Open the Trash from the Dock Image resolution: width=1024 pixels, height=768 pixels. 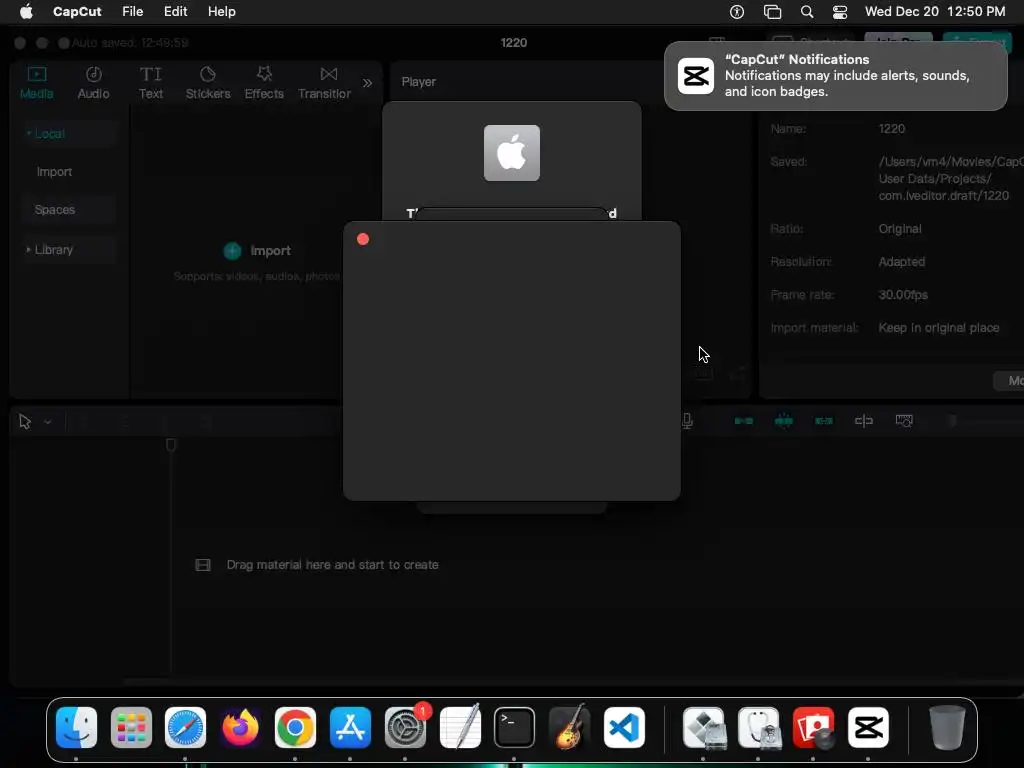(x=947, y=727)
